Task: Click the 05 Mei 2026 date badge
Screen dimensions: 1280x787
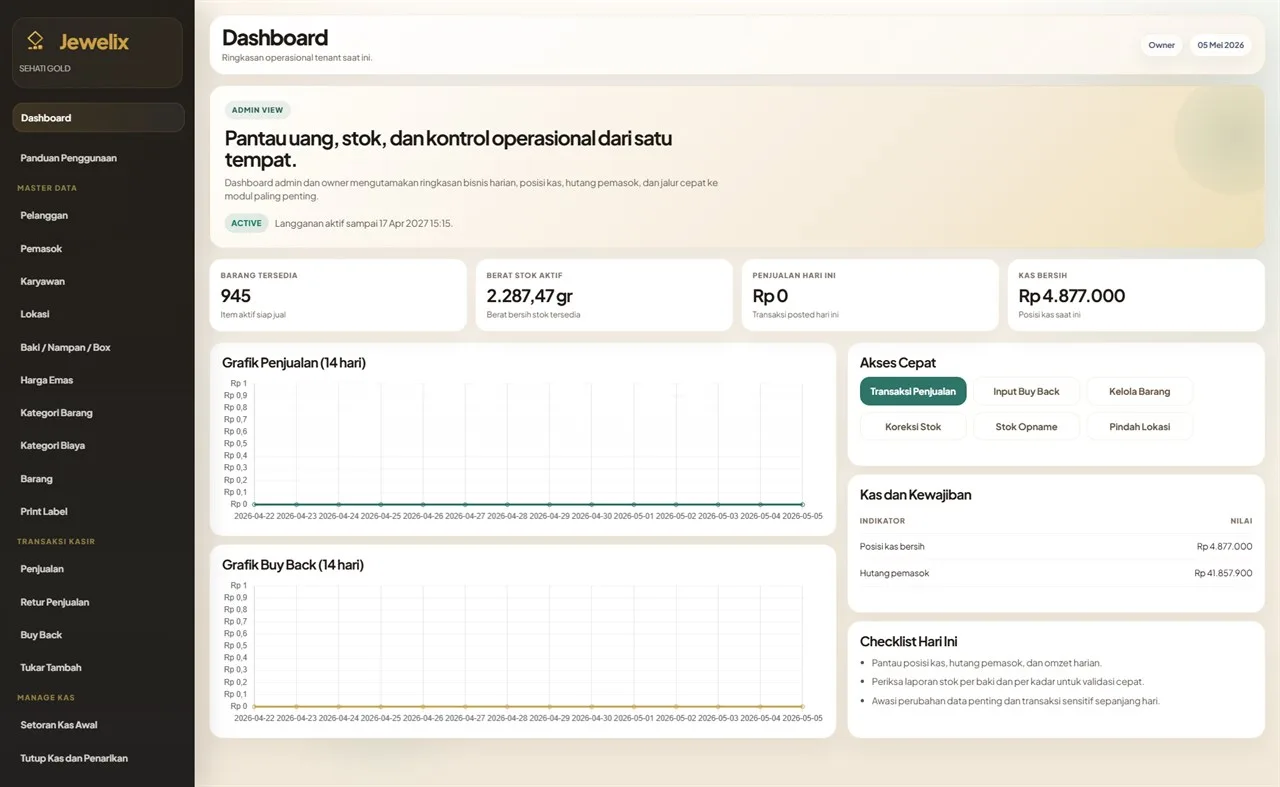Action: pos(1221,45)
